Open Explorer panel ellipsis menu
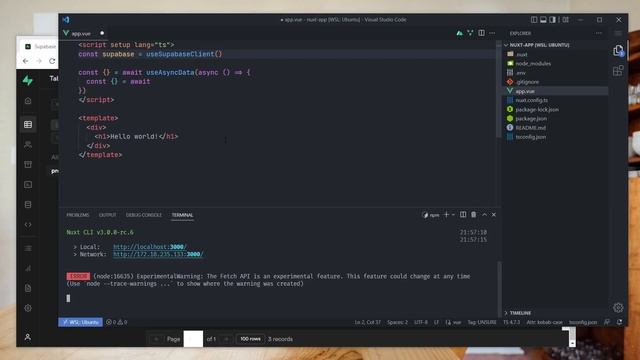The width and height of the screenshot is (640, 360). click(598, 33)
